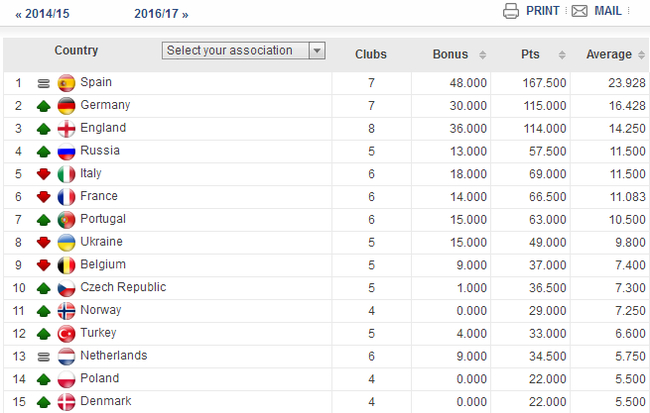The image size is (650, 413).
Task: Go to next season 2016/17
Action: [x=161, y=14]
